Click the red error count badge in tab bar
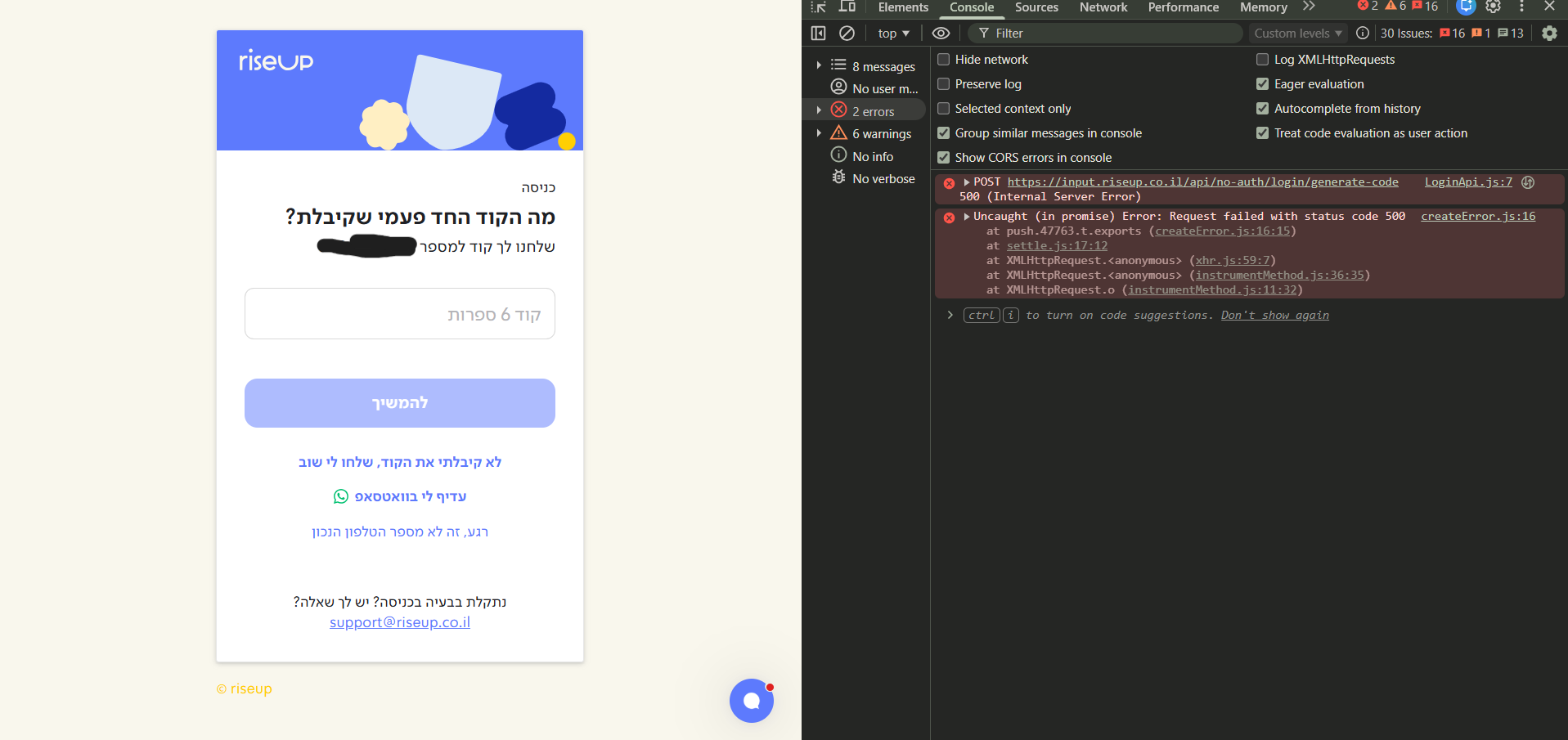The image size is (1568, 740). pyautogui.click(x=1368, y=7)
